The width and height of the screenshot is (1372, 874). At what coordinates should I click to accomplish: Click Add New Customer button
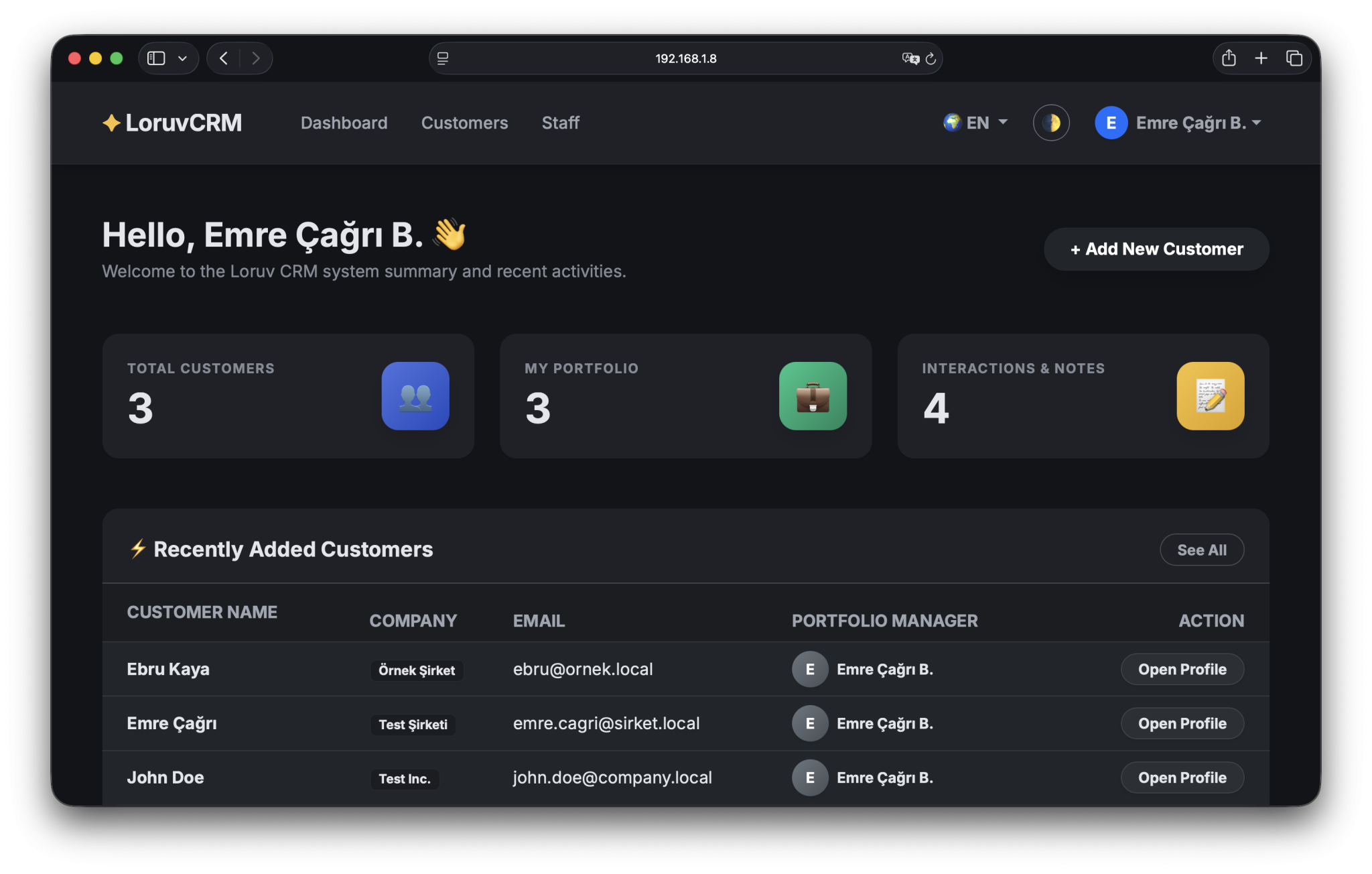coord(1156,249)
